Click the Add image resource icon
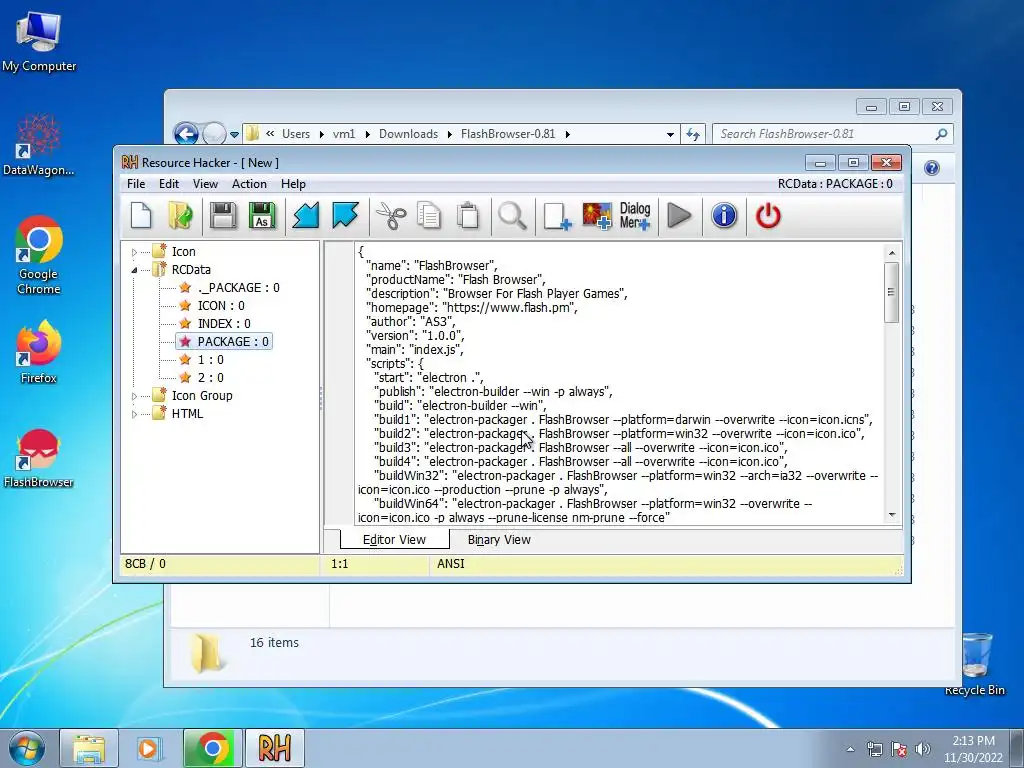This screenshot has height=768, width=1024. (x=597, y=216)
